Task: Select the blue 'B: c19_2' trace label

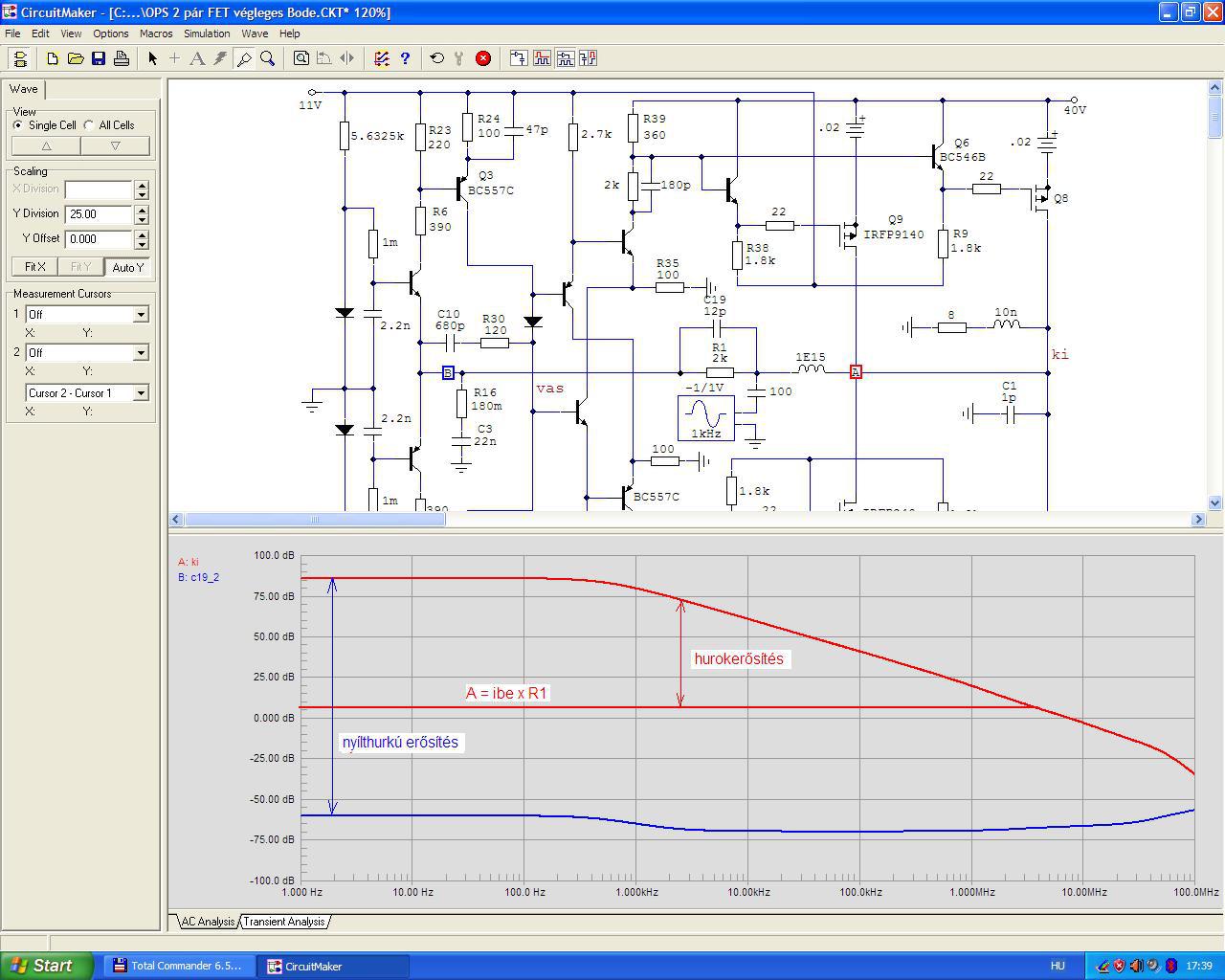Action: pos(199,577)
